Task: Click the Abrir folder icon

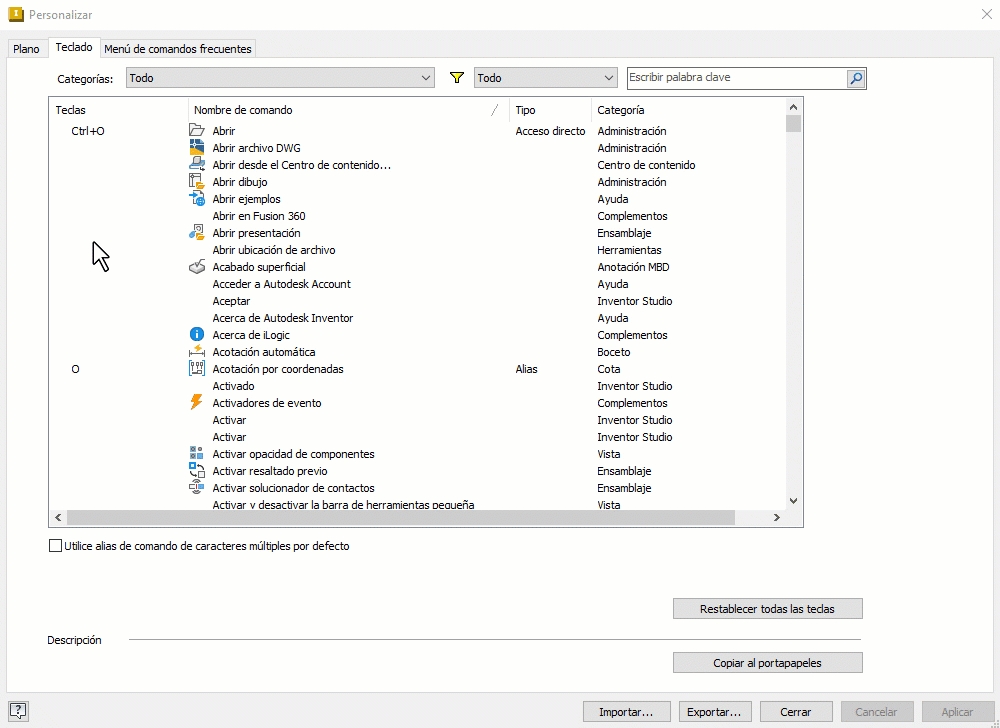Action: [x=196, y=130]
